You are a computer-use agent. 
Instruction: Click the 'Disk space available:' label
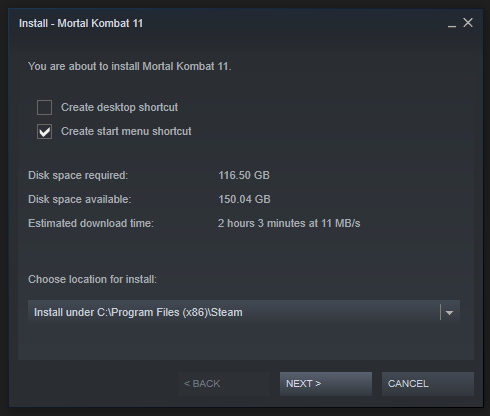pyautogui.click(x=80, y=199)
